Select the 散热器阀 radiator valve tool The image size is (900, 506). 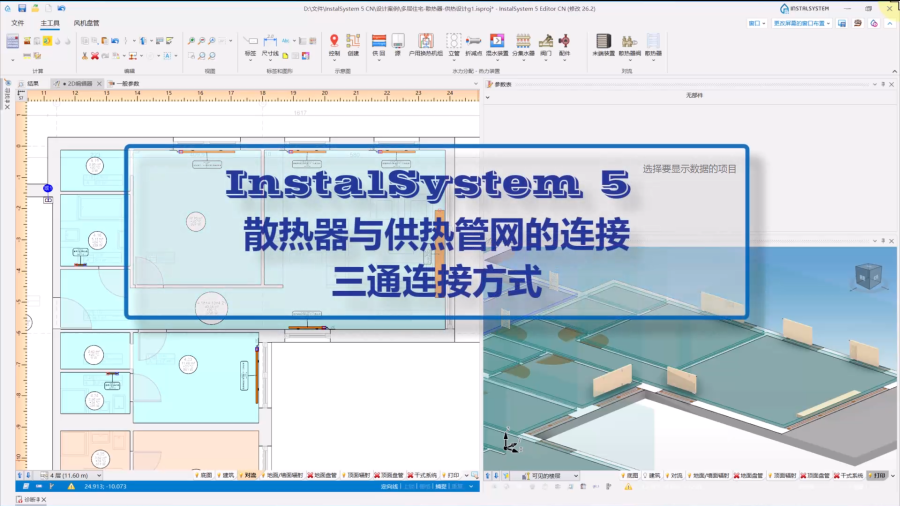tap(630, 45)
